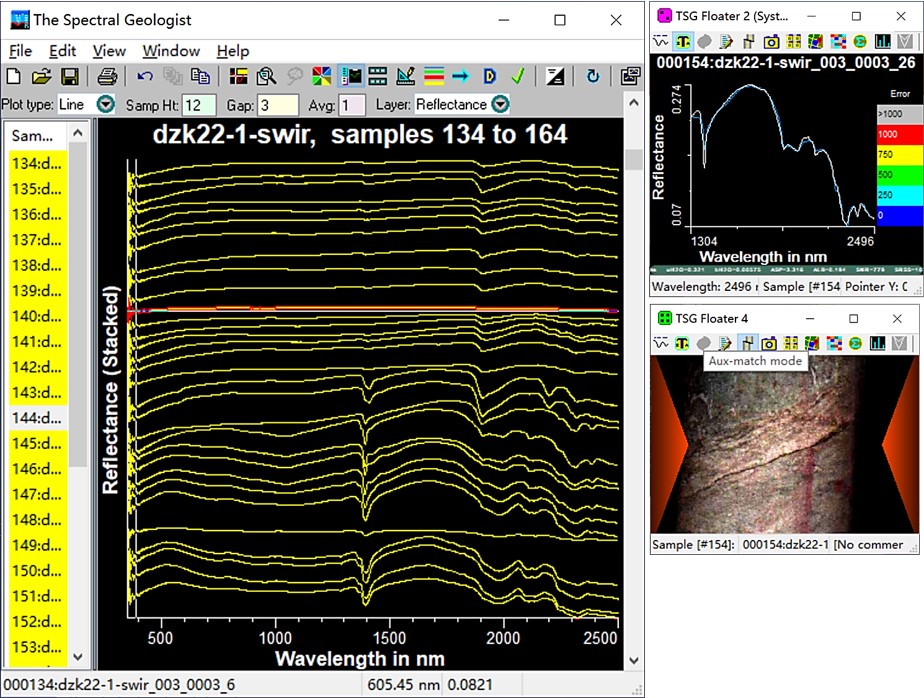Click the camera icon in TSG Floater 2
Image resolution: width=924 pixels, height=698 pixels.
pyautogui.click(x=771, y=42)
